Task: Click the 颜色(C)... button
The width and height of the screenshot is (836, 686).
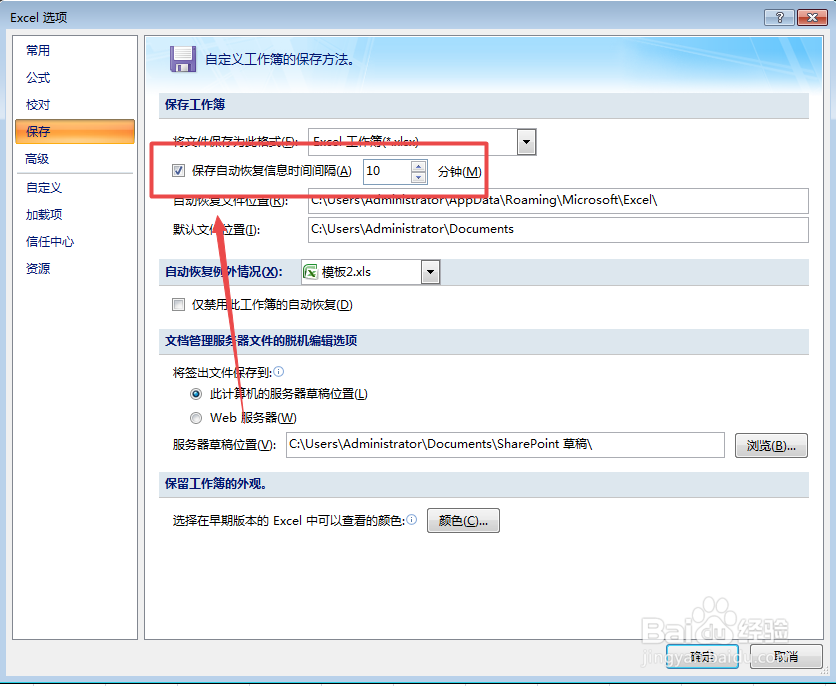Action: pos(463,520)
